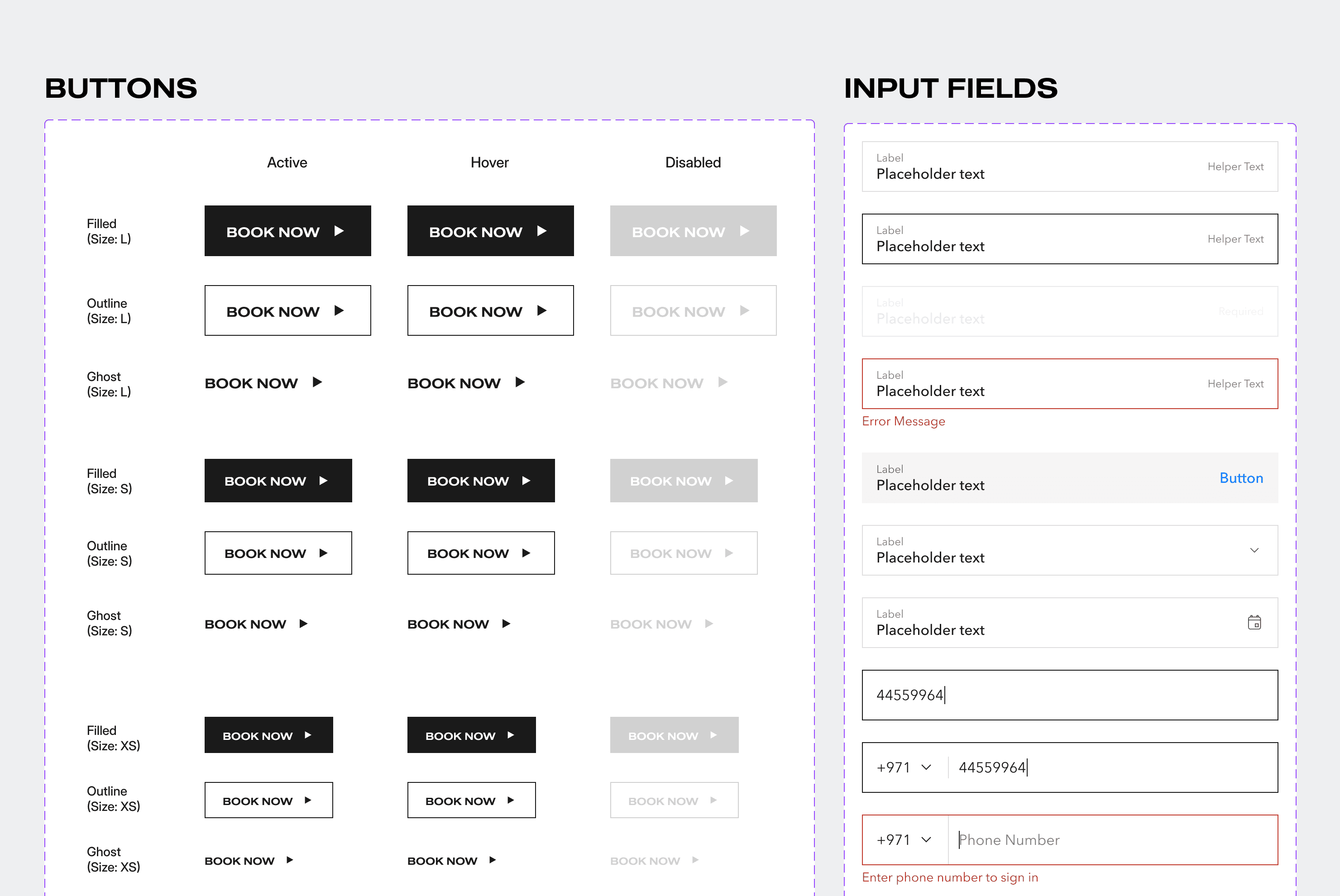
Task: Click arrow icon on active Filled S button
Action: [324, 481]
